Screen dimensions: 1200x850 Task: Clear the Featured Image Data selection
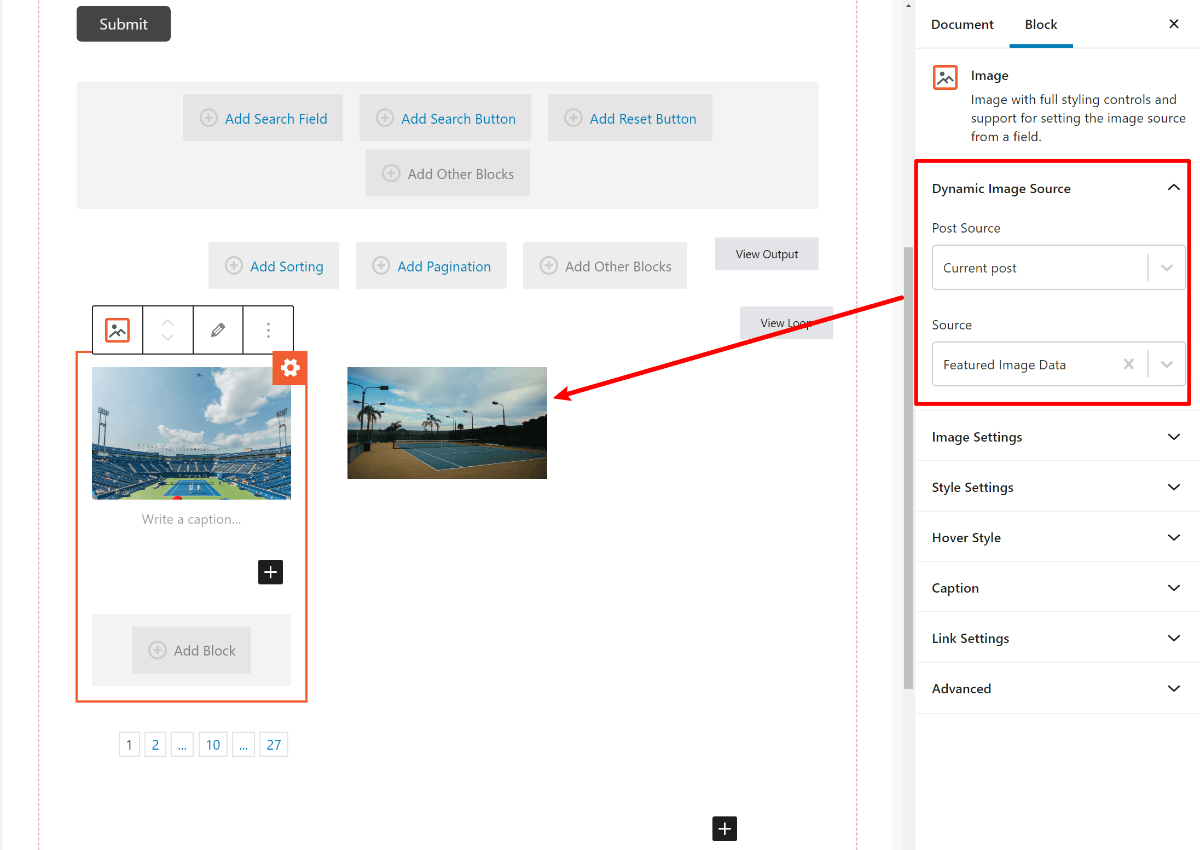pyautogui.click(x=1128, y=365)
